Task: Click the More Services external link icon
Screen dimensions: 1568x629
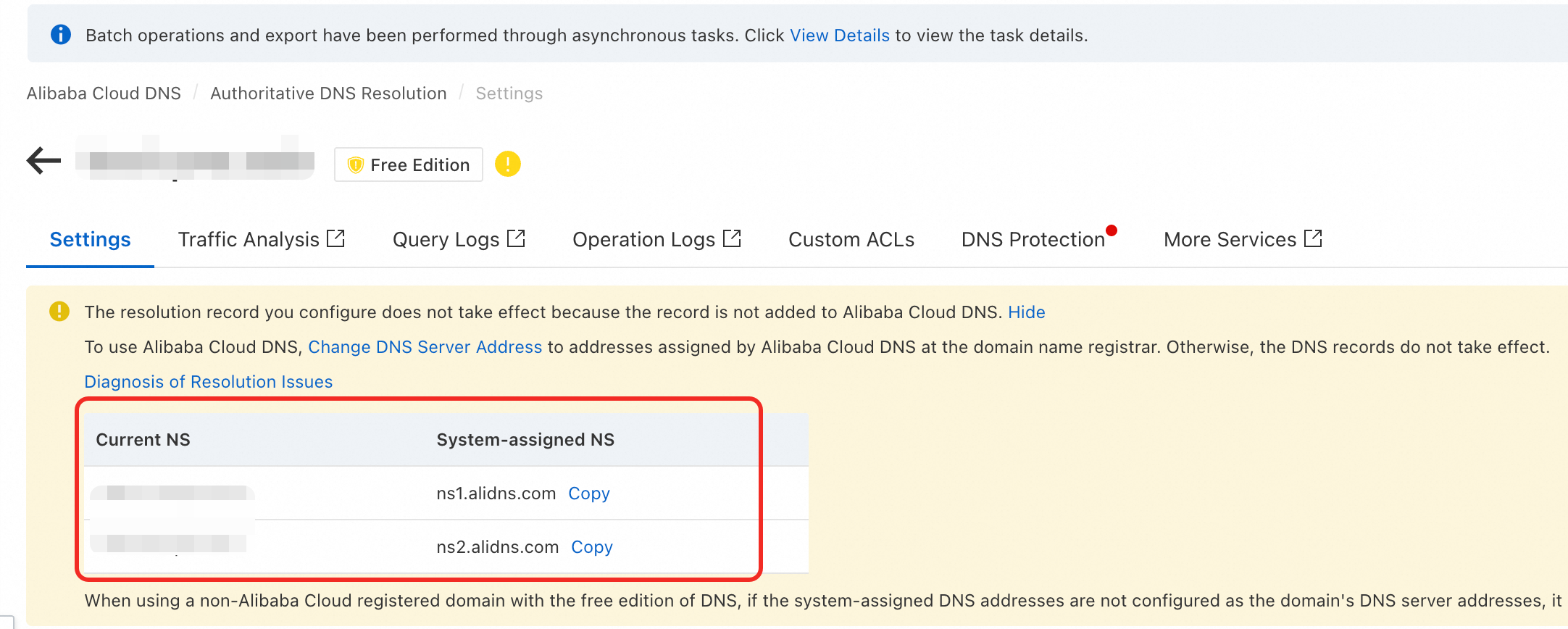Action: 1313,238
